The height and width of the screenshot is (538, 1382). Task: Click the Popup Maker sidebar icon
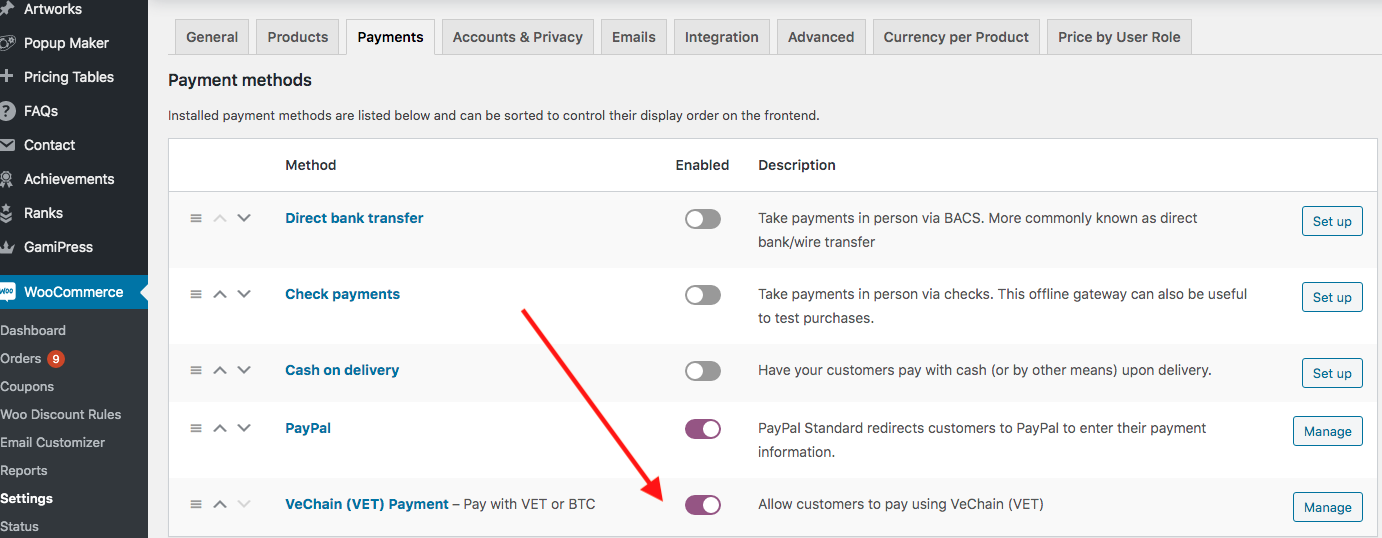(x=7, y=43)
